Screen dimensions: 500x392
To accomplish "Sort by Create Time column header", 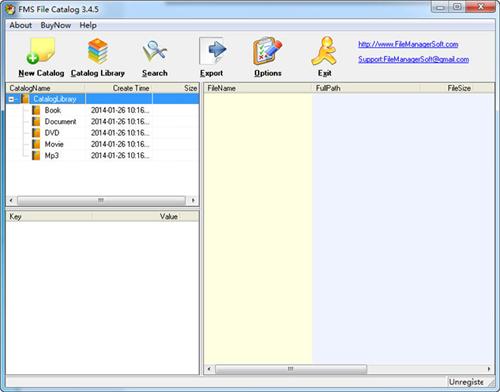I will 119,88.
